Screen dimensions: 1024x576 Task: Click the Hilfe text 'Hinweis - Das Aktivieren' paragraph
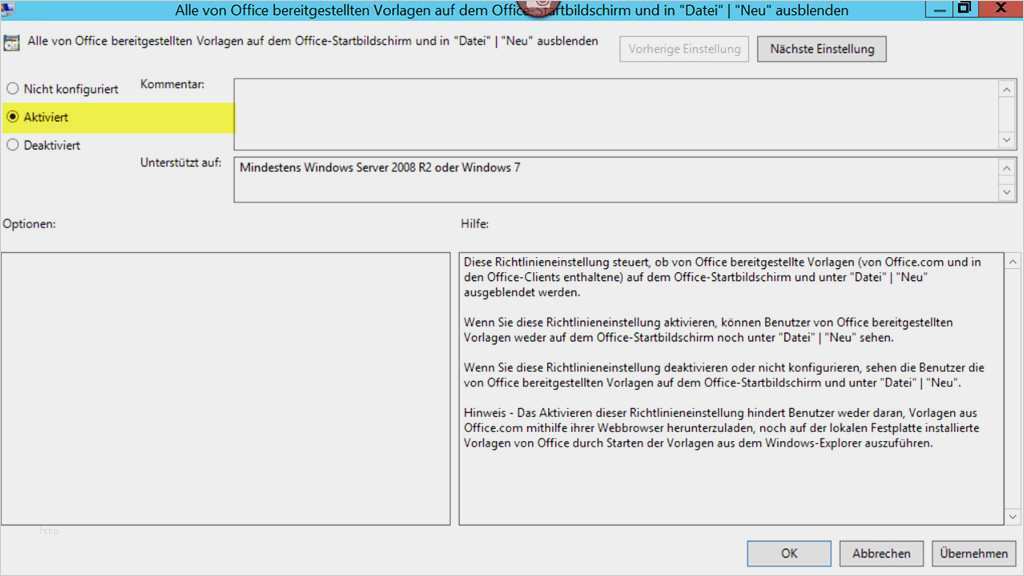pyautogui.click(x=721, y=428)
